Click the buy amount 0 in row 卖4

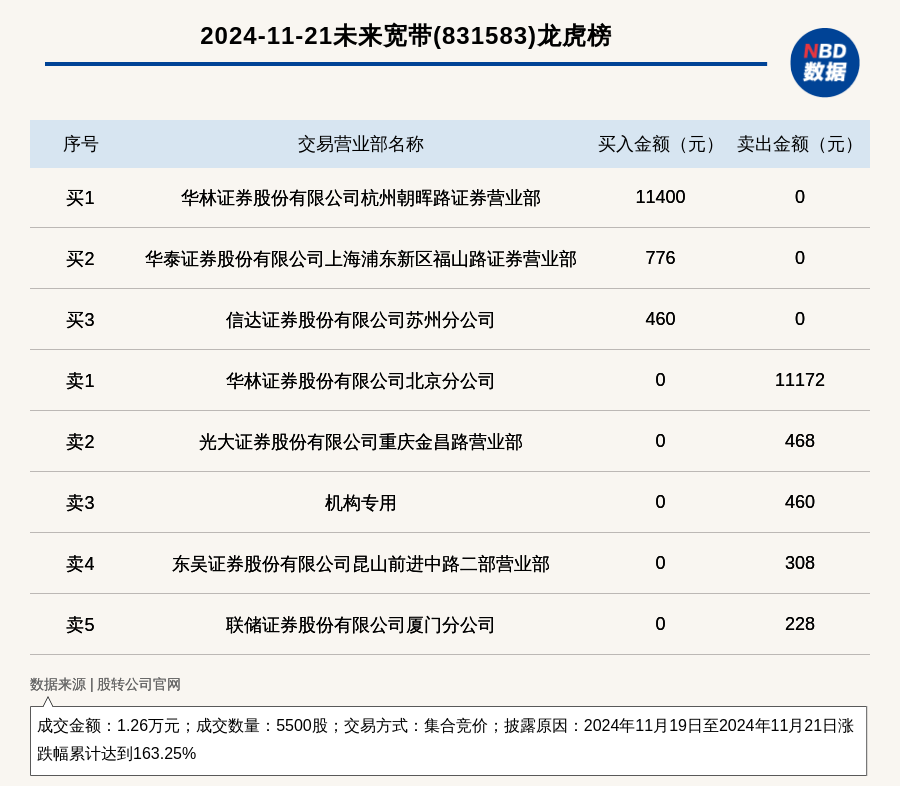660,562
